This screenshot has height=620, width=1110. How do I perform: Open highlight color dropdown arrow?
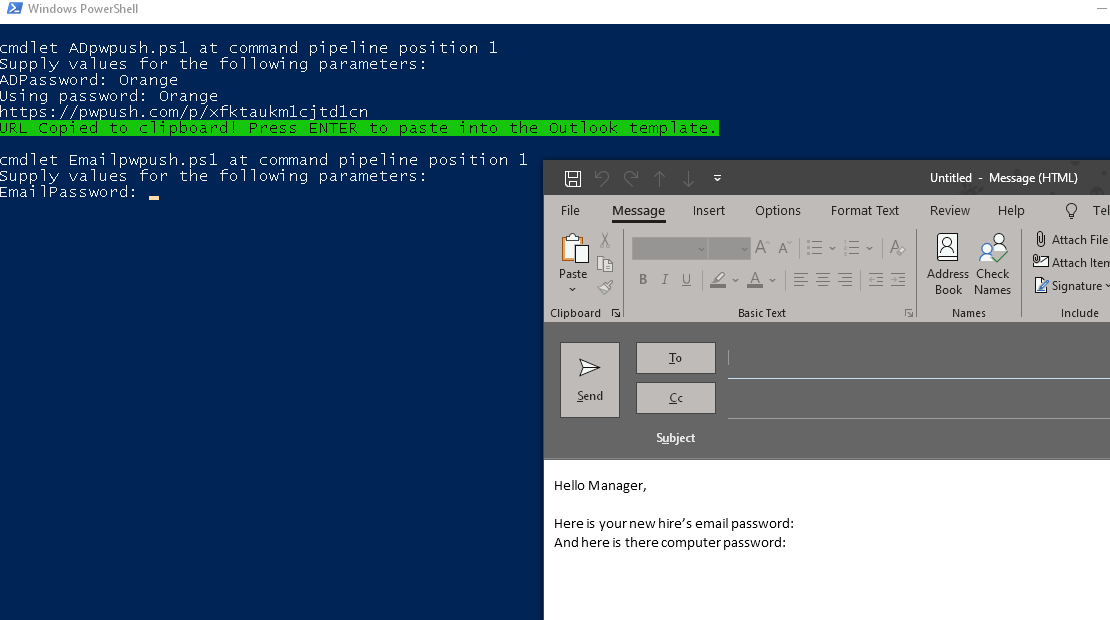(736, 280)
